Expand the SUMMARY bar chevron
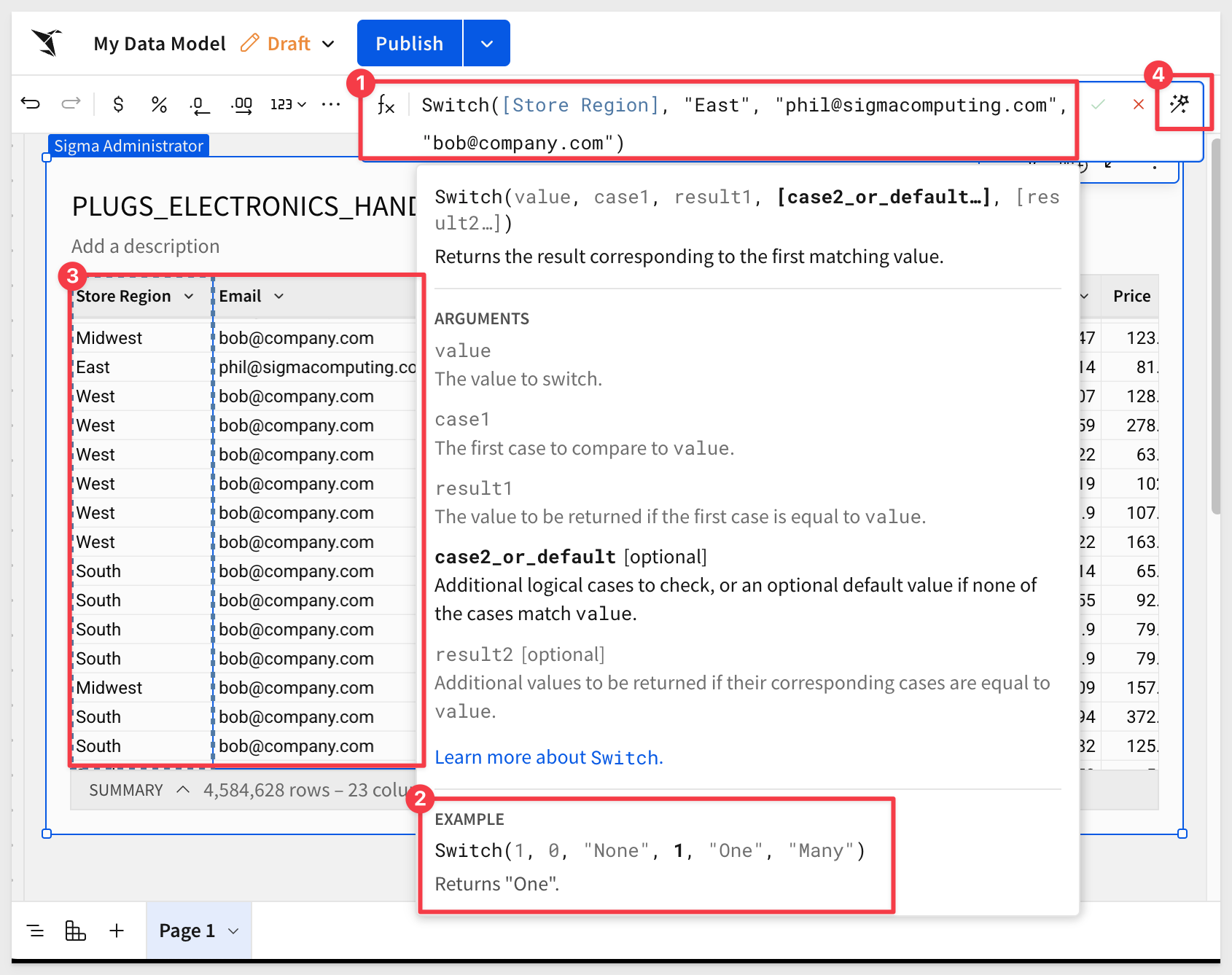Viewport: 1232px width, 975px height. tap(183, 790)
